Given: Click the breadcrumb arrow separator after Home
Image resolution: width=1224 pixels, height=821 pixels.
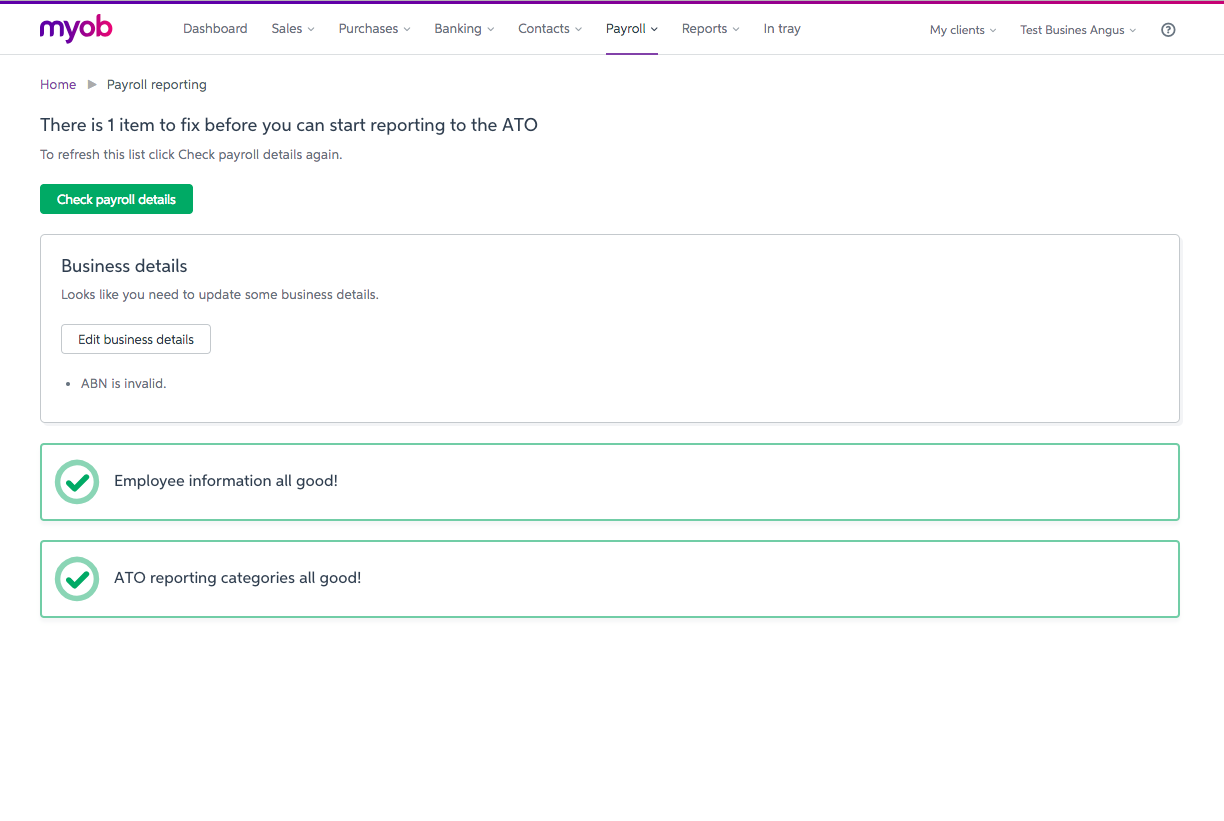Looking at the screenshot, I should [x=92, y=85].
